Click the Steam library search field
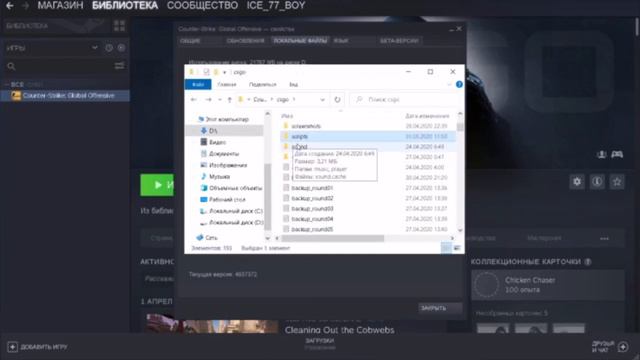The width and height of the screenshot is (640, 360). tap(60, 66)
